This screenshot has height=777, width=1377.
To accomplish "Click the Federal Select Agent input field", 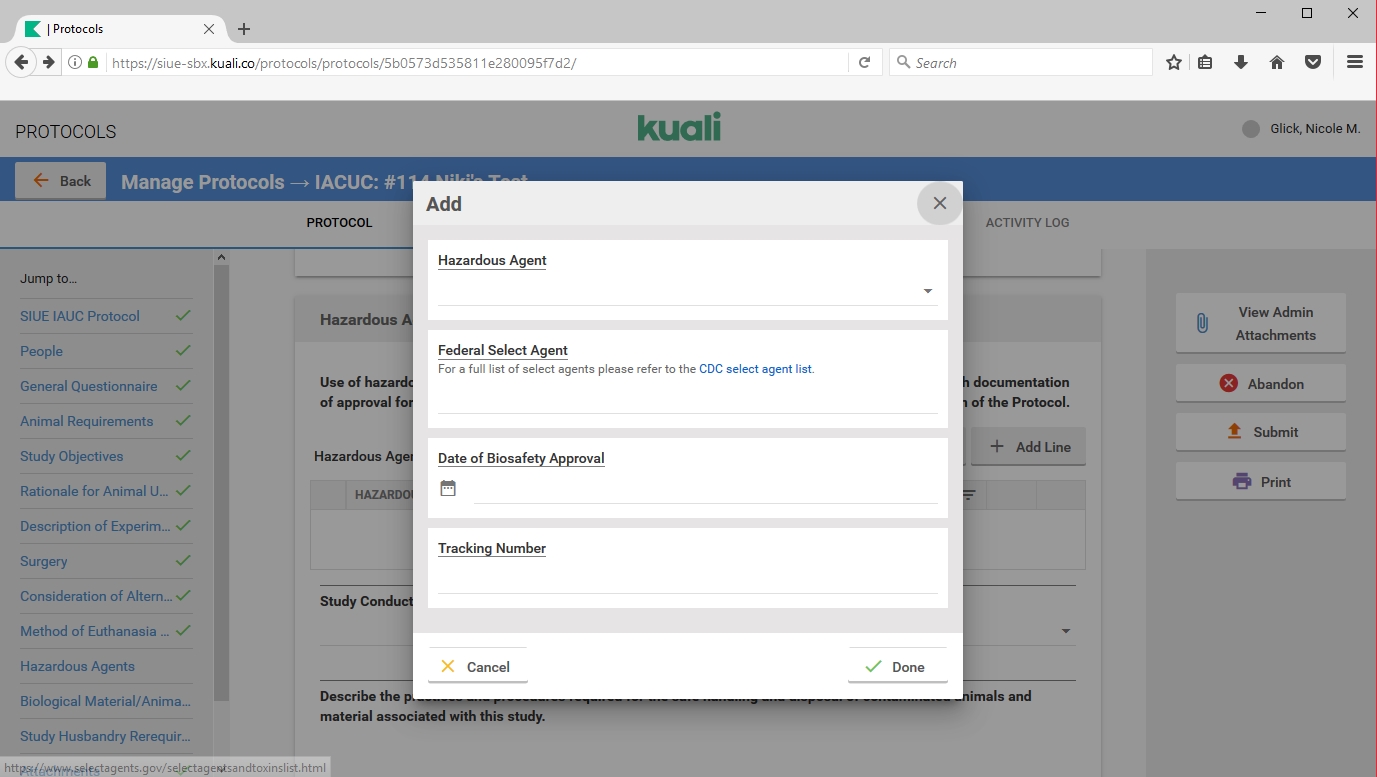I will (687, 398).
